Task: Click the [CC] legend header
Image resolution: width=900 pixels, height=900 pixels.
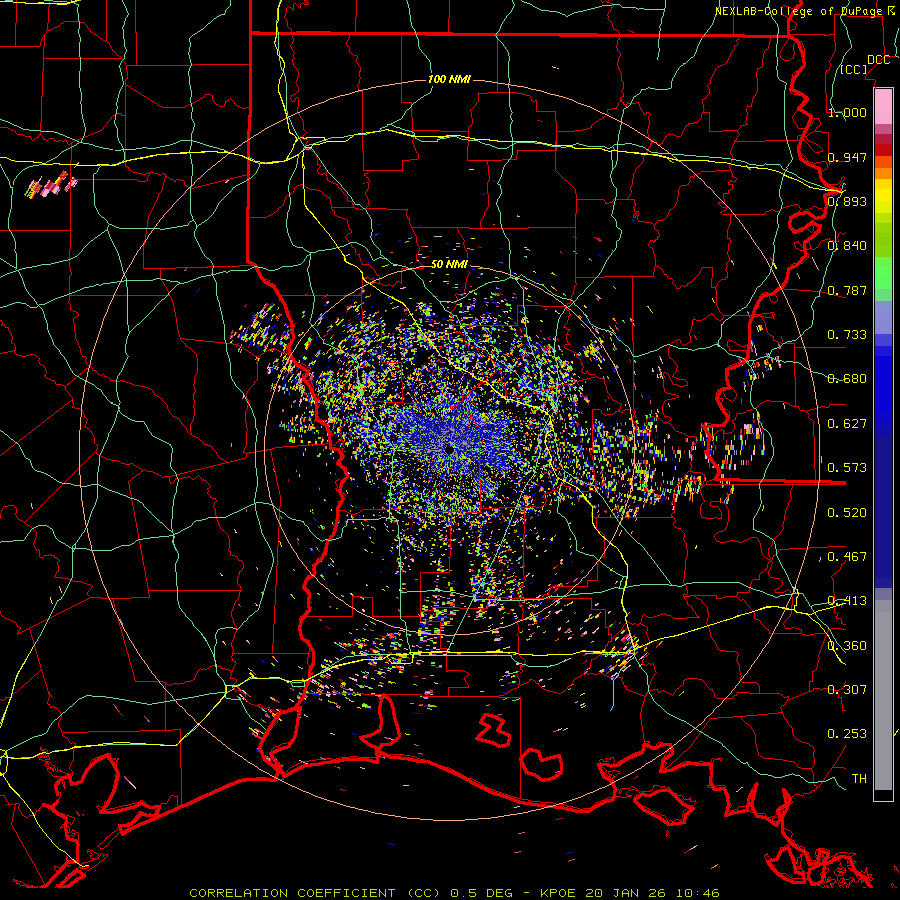Action: [x=854, y=69]
